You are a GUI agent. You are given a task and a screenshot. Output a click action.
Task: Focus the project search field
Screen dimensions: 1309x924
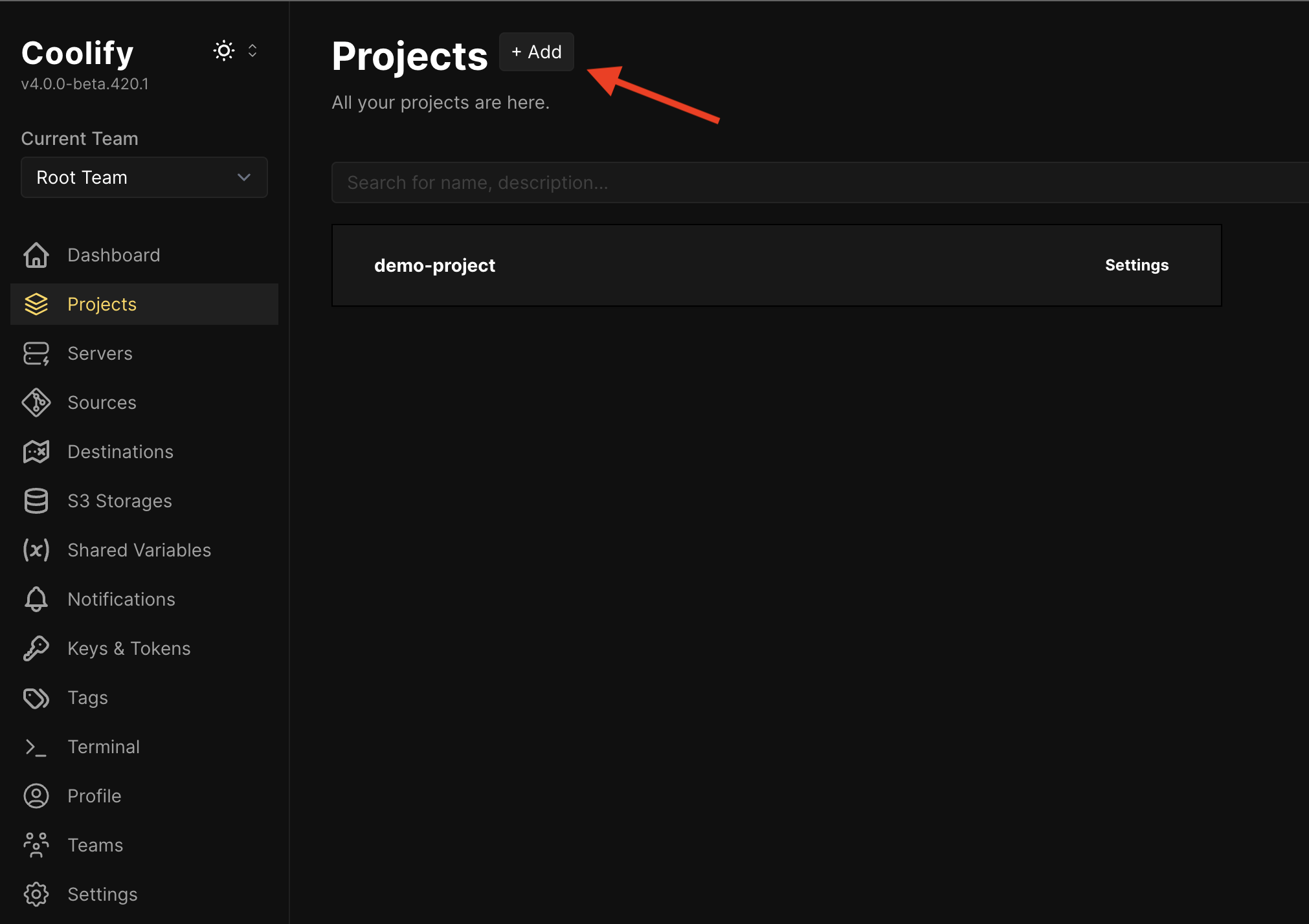coord(820,182)
